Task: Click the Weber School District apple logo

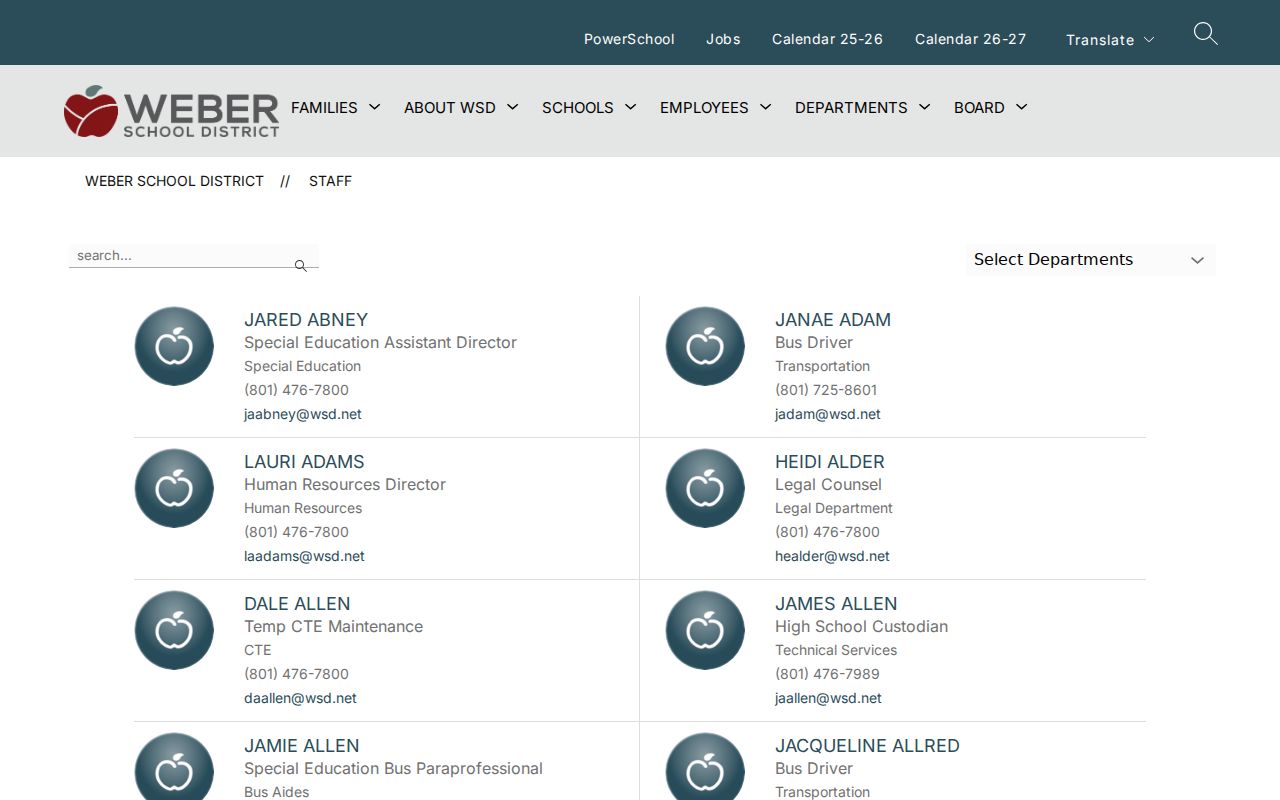Action: pos(171,111)
